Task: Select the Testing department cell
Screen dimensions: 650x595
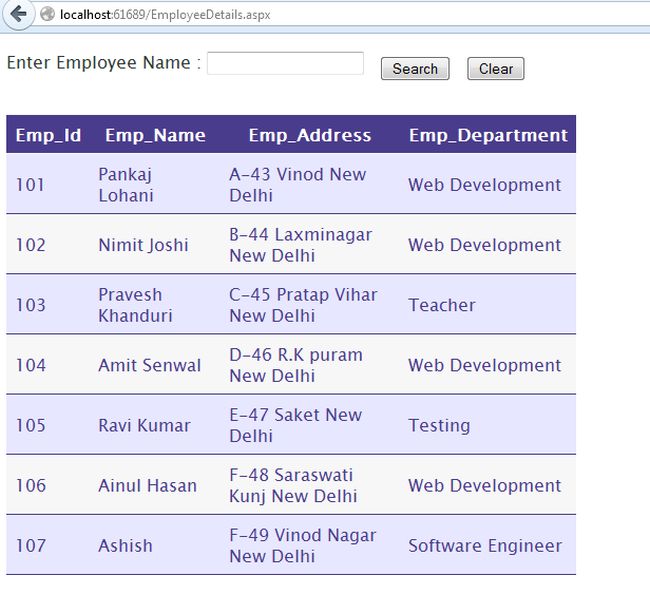Action: pyautogui.click(x=439, y=426)
